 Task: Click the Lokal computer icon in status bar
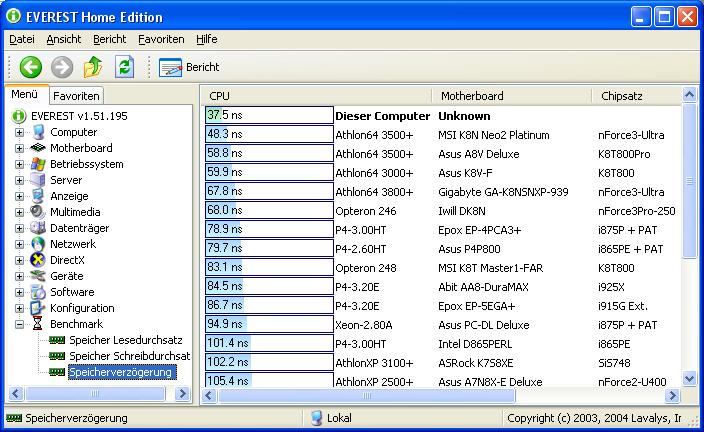[x=317, y=418]
